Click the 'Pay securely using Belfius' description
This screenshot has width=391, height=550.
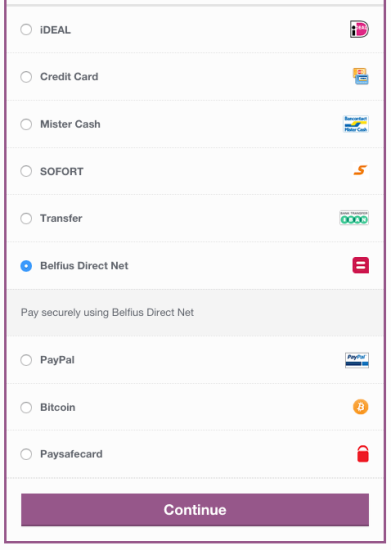tap(107, 313)
